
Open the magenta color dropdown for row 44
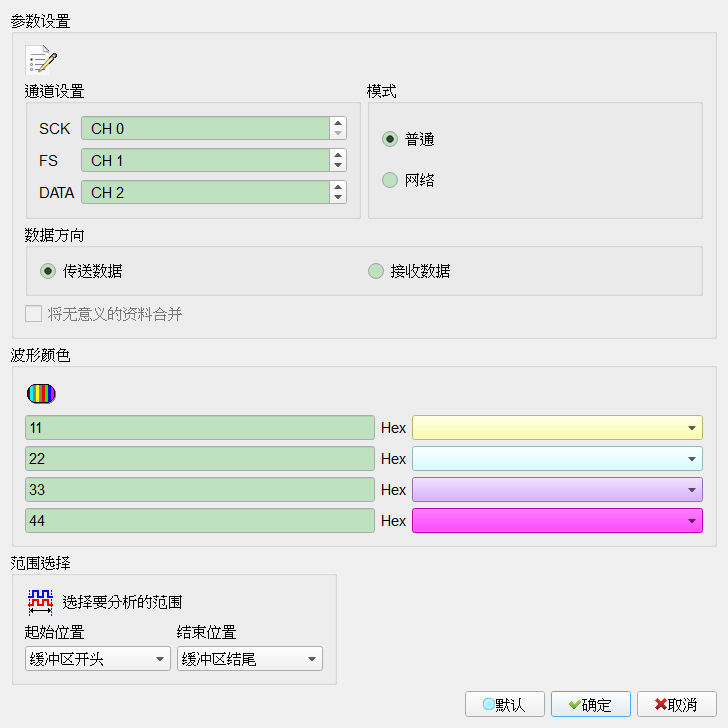557,520
